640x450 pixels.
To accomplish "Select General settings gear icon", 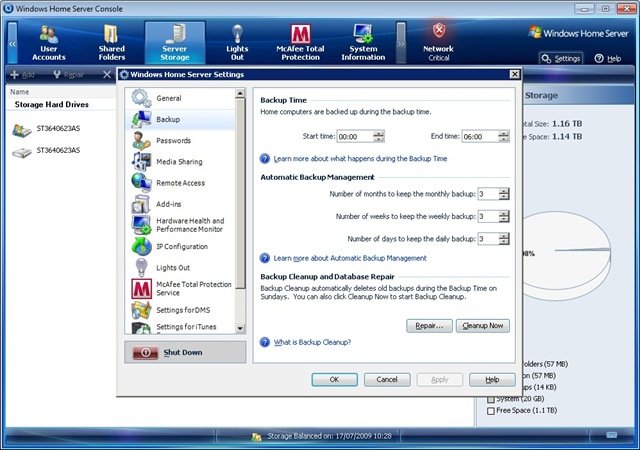I will coord(141,98).
